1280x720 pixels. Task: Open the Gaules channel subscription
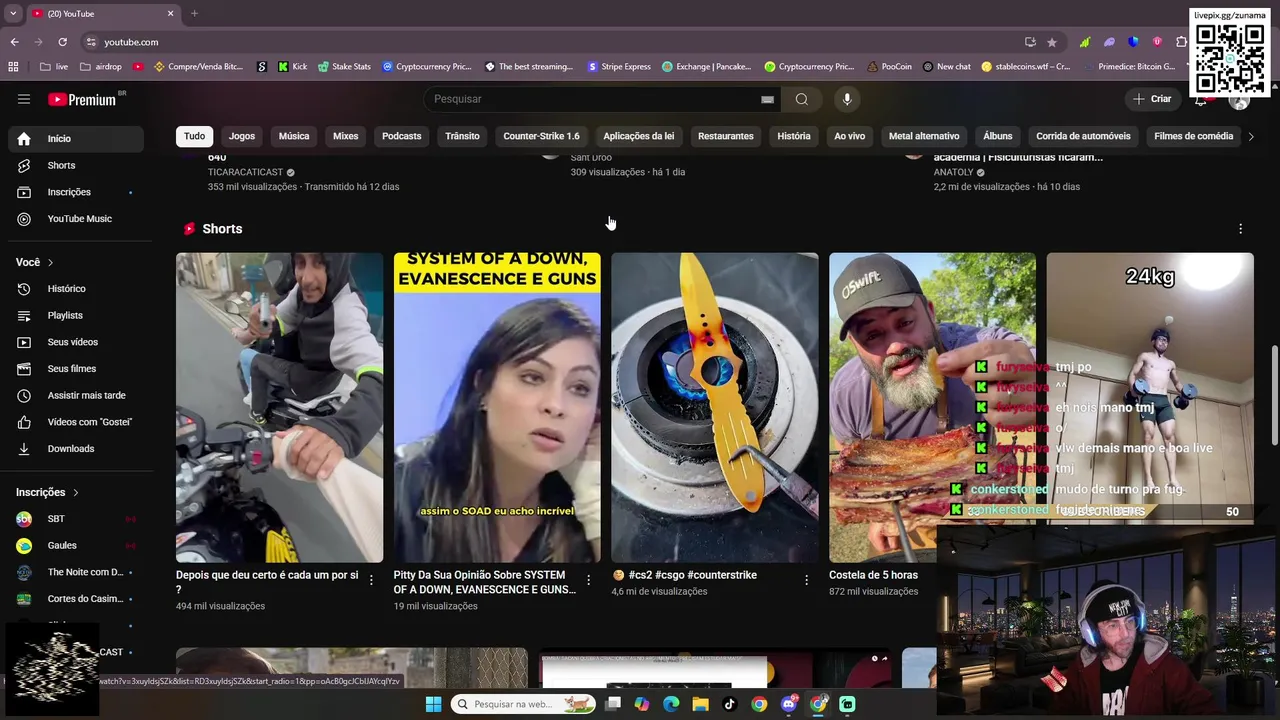coord(76,545)
